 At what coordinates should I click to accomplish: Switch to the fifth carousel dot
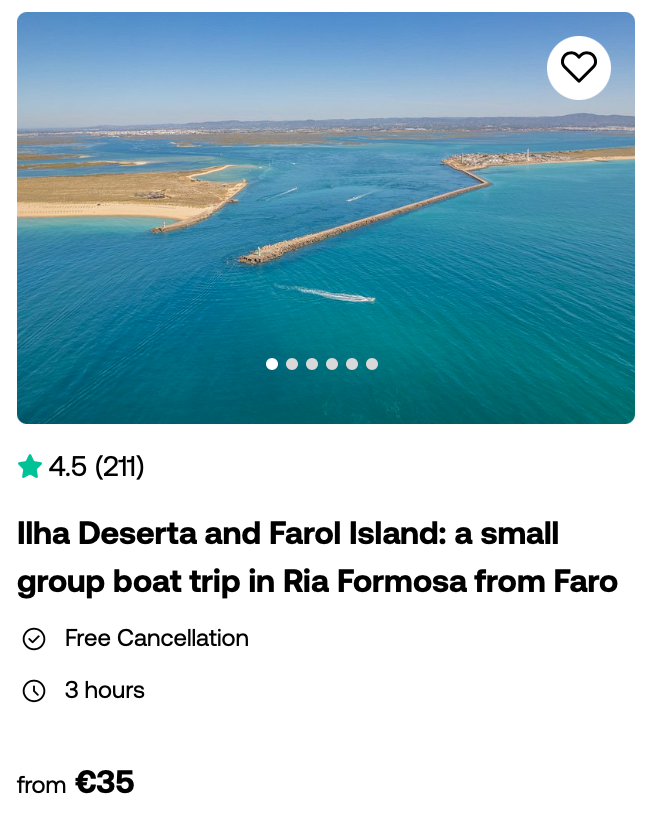352,364
